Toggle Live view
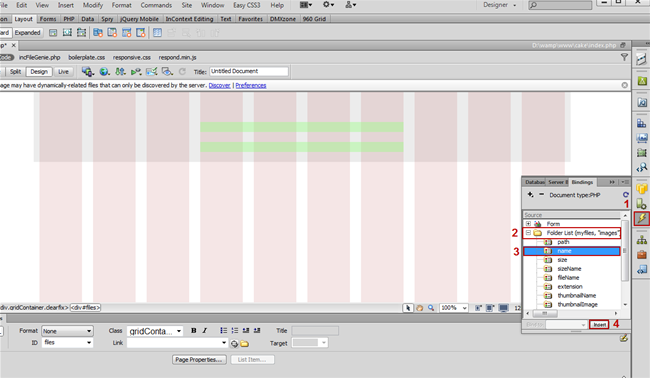The width and height of the screenshot is (650, 378). (63, 72)
